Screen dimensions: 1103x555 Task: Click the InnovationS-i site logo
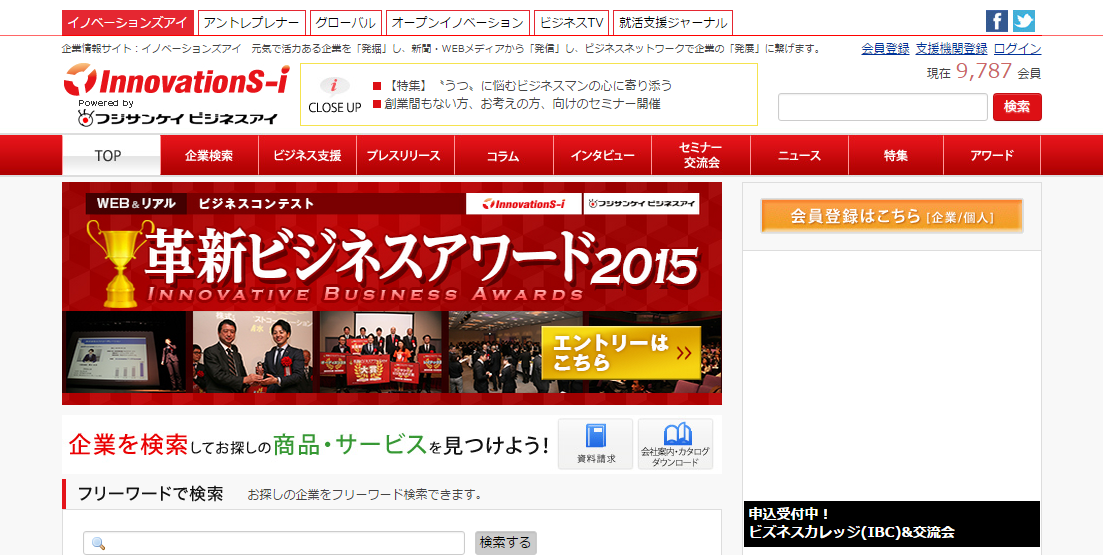coord(176,80)
